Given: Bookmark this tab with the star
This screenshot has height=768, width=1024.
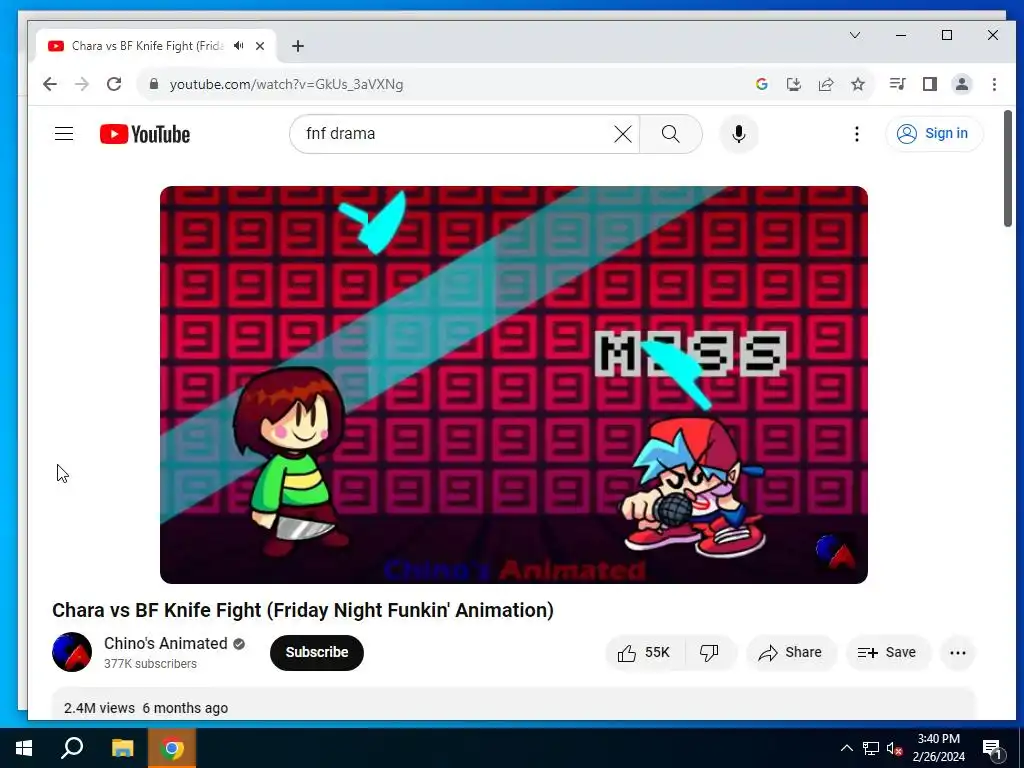Looking at the screenshot, I should pyautogui.click(x=858, y=84).
